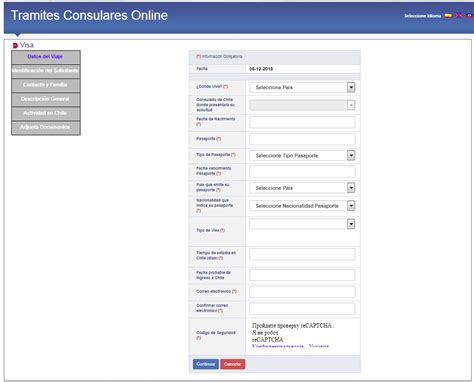Focus the Tiempo de estadía en Chile field

[x=302, y=254]
